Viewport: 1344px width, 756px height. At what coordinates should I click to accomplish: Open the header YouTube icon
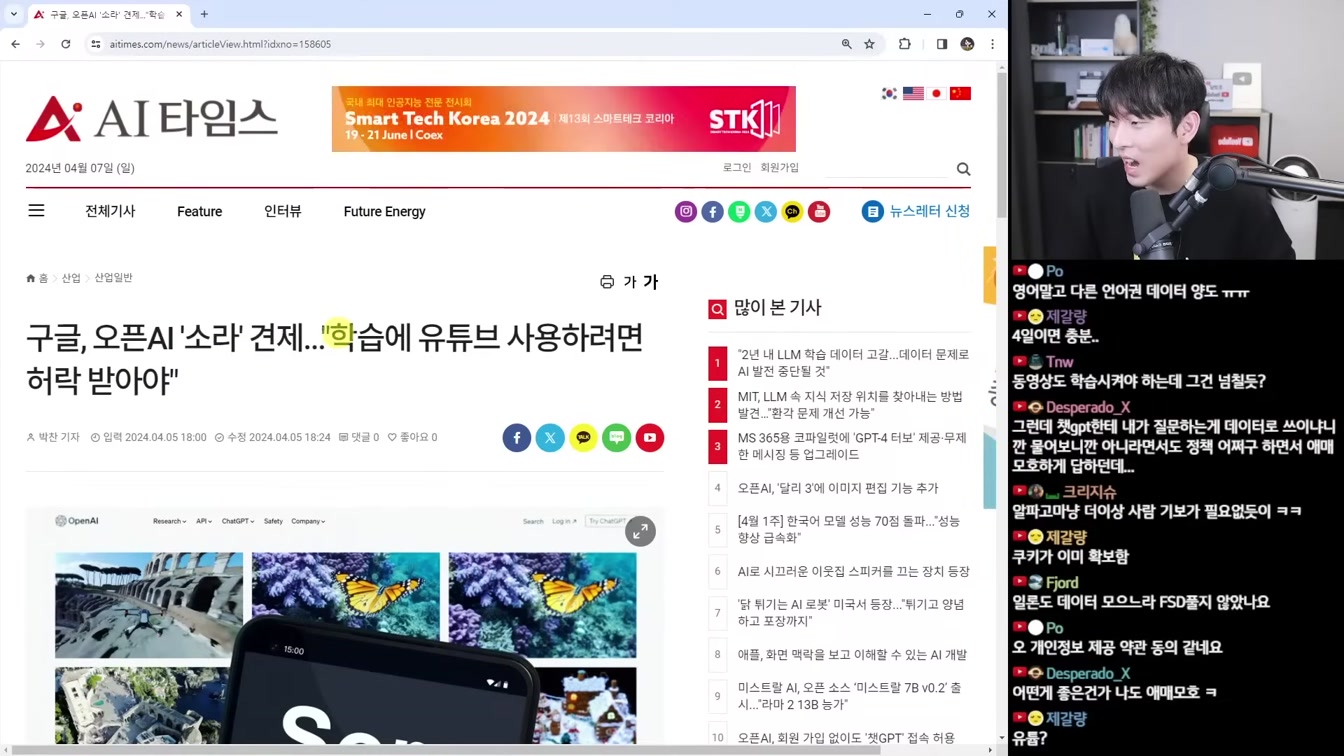[x=819, y=211]
